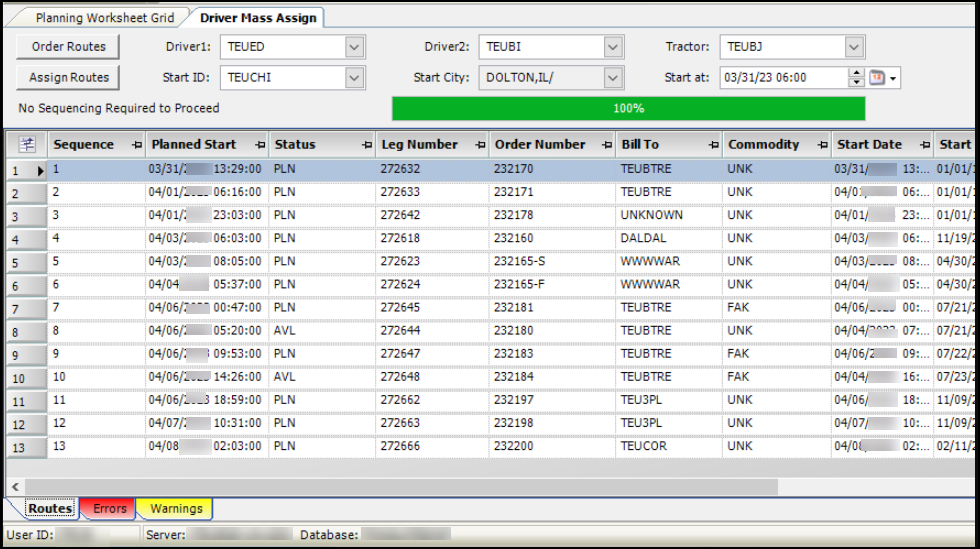
Task: Click the Start at date field
Action: click(x=784, y=78)
